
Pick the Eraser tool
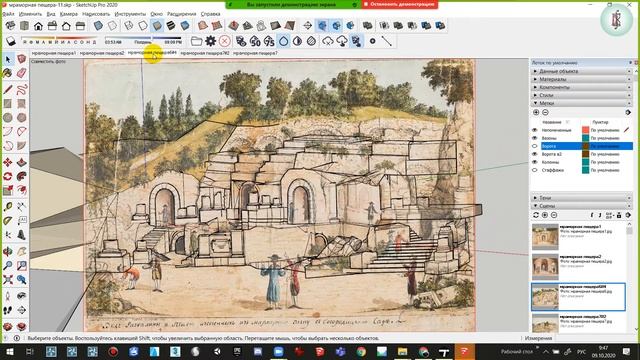[x=21, y=73]
